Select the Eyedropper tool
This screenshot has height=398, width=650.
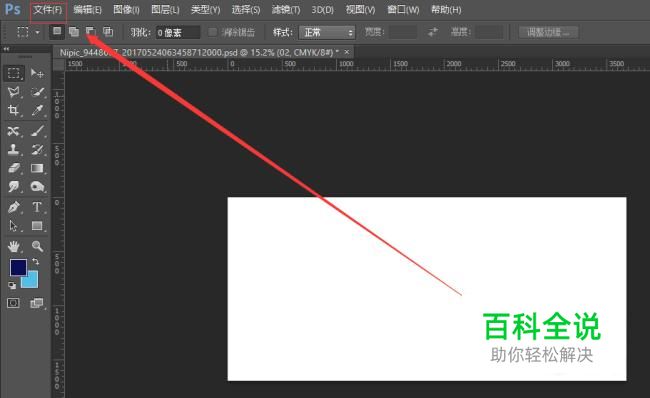pos(37,110)
